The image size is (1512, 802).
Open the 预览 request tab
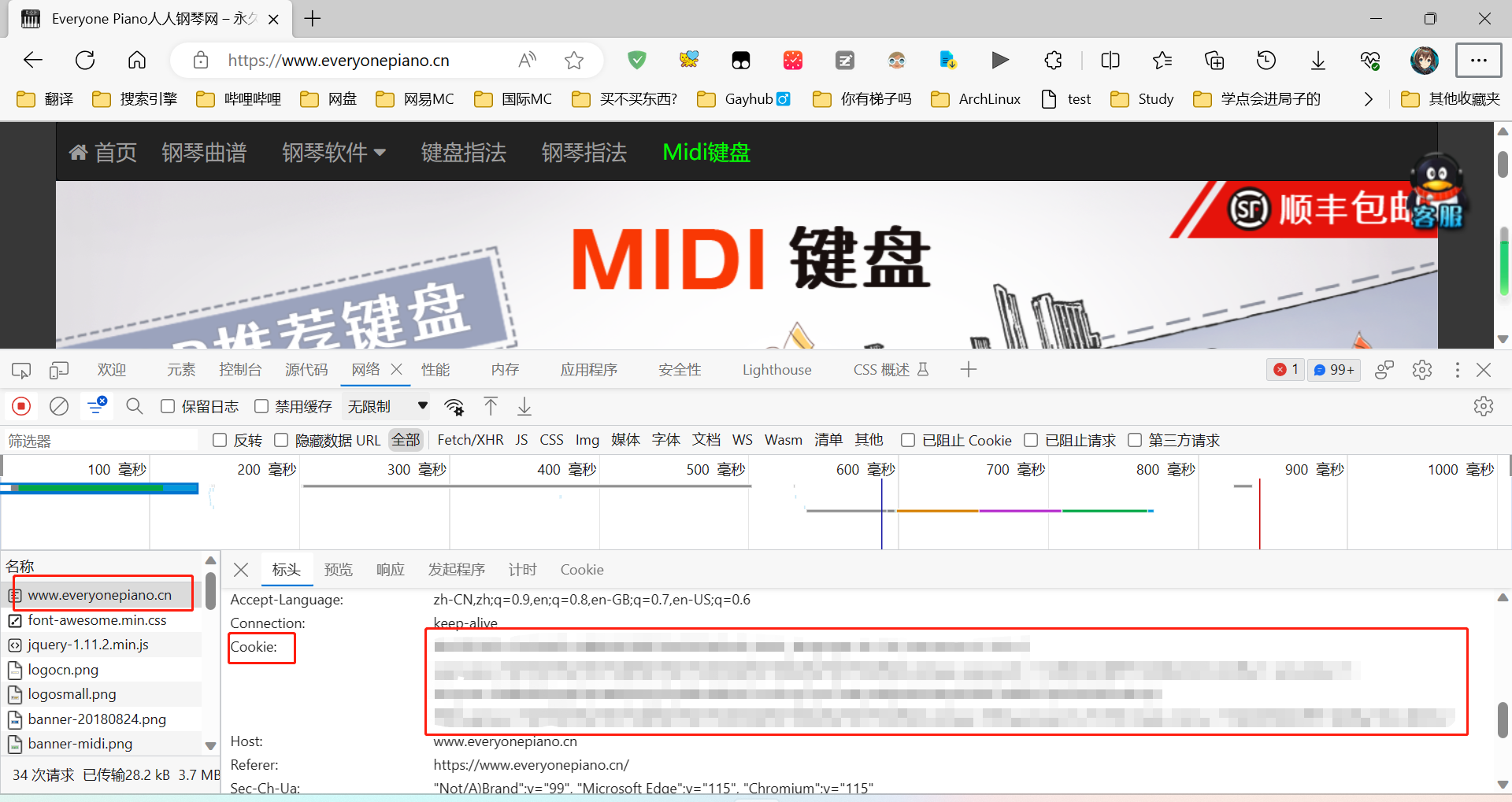click(x=339, y=570)
